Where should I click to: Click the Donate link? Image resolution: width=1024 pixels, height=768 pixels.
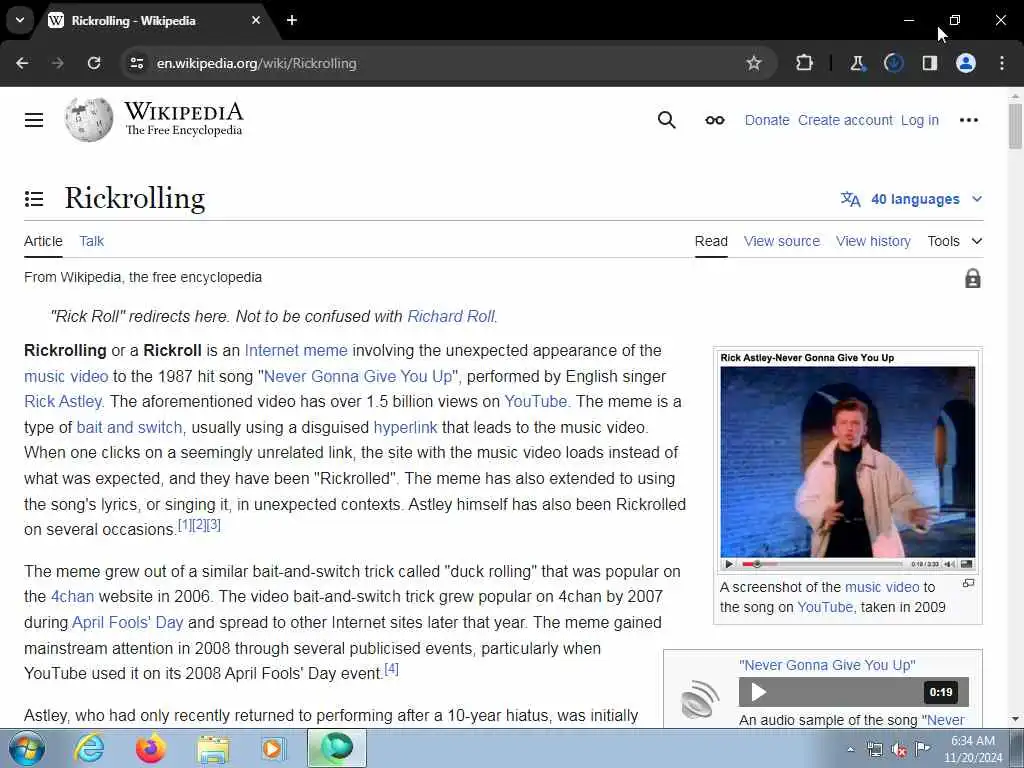tap(767, 120)
